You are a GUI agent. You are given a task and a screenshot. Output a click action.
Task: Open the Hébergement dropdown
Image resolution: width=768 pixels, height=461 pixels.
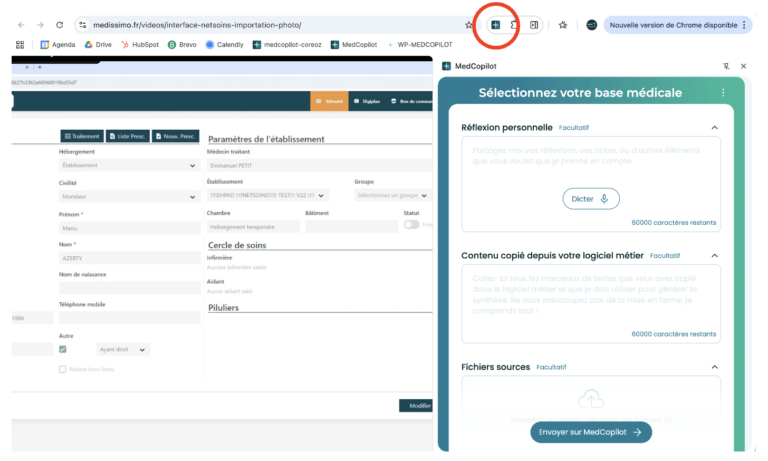129,166
